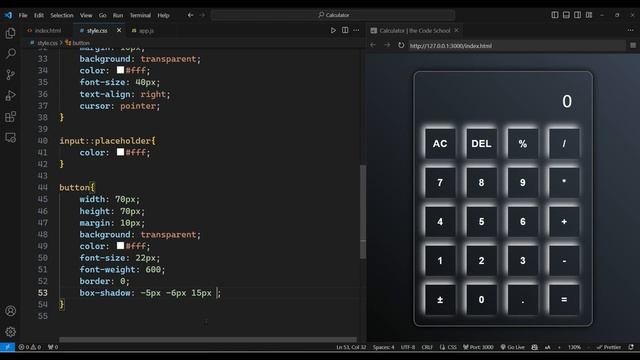Click the % calculator button
The width and height of the screenshot is (640, 360).
coord(522,144)
